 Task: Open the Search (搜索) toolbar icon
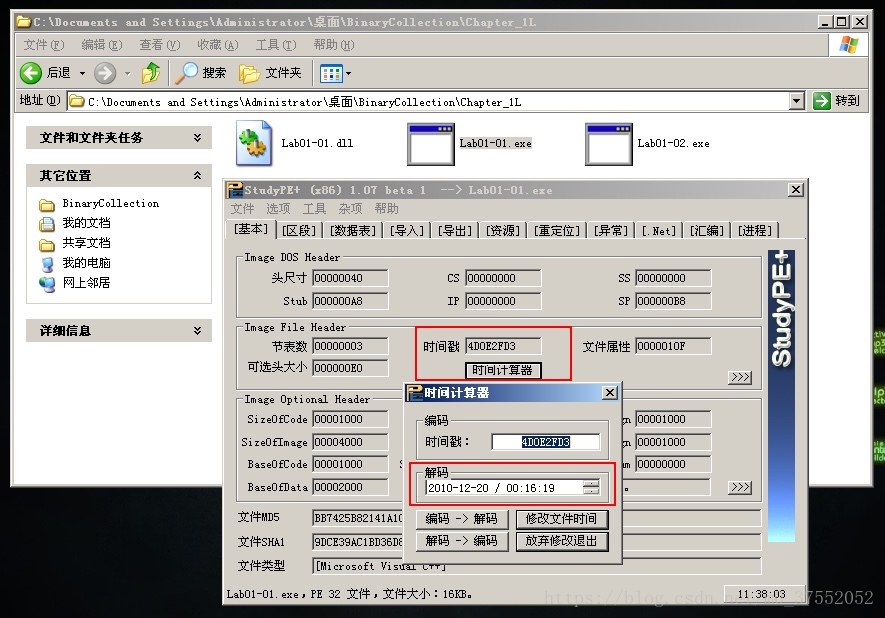[186, 73]
